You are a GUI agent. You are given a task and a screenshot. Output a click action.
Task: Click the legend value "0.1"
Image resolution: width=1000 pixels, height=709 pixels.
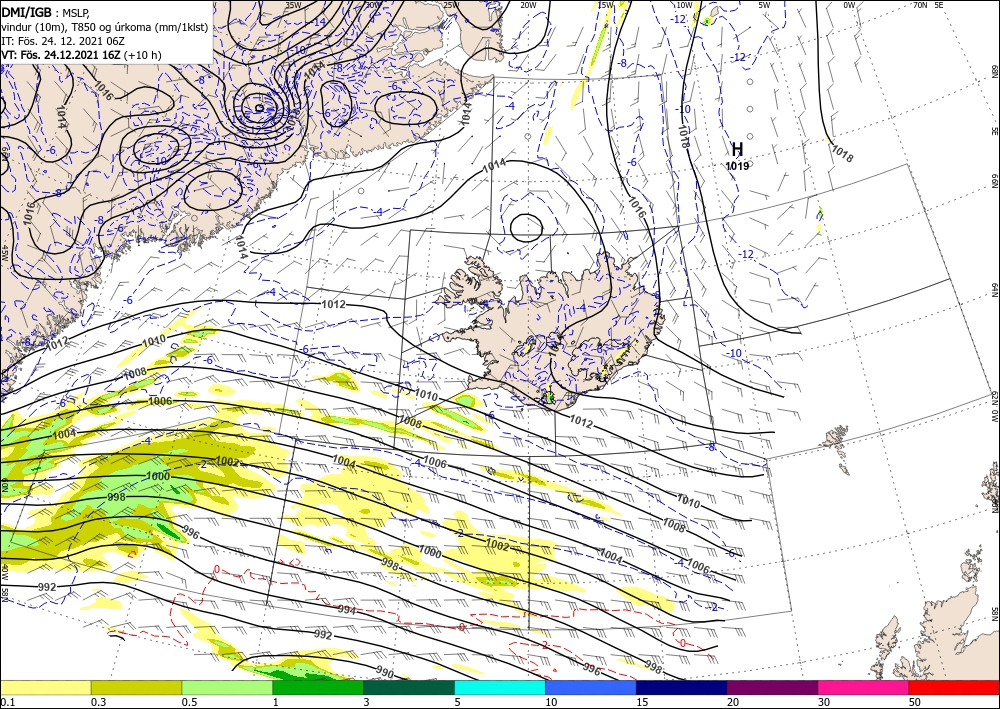[6, 702]
